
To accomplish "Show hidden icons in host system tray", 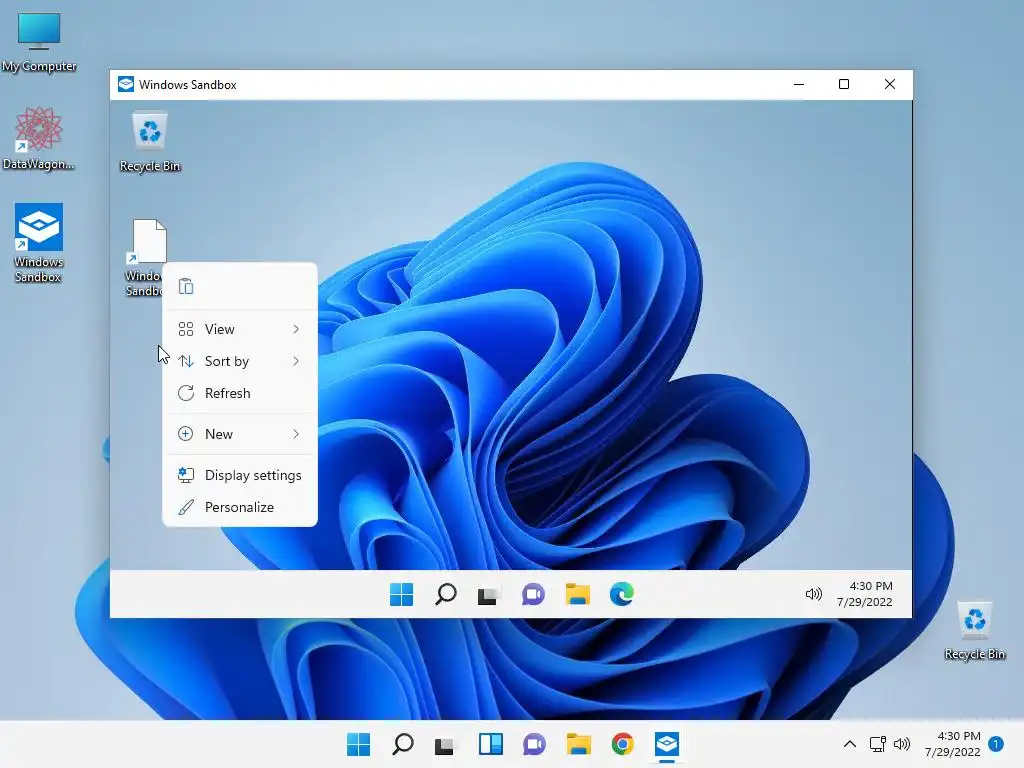I will click(850, 744).
